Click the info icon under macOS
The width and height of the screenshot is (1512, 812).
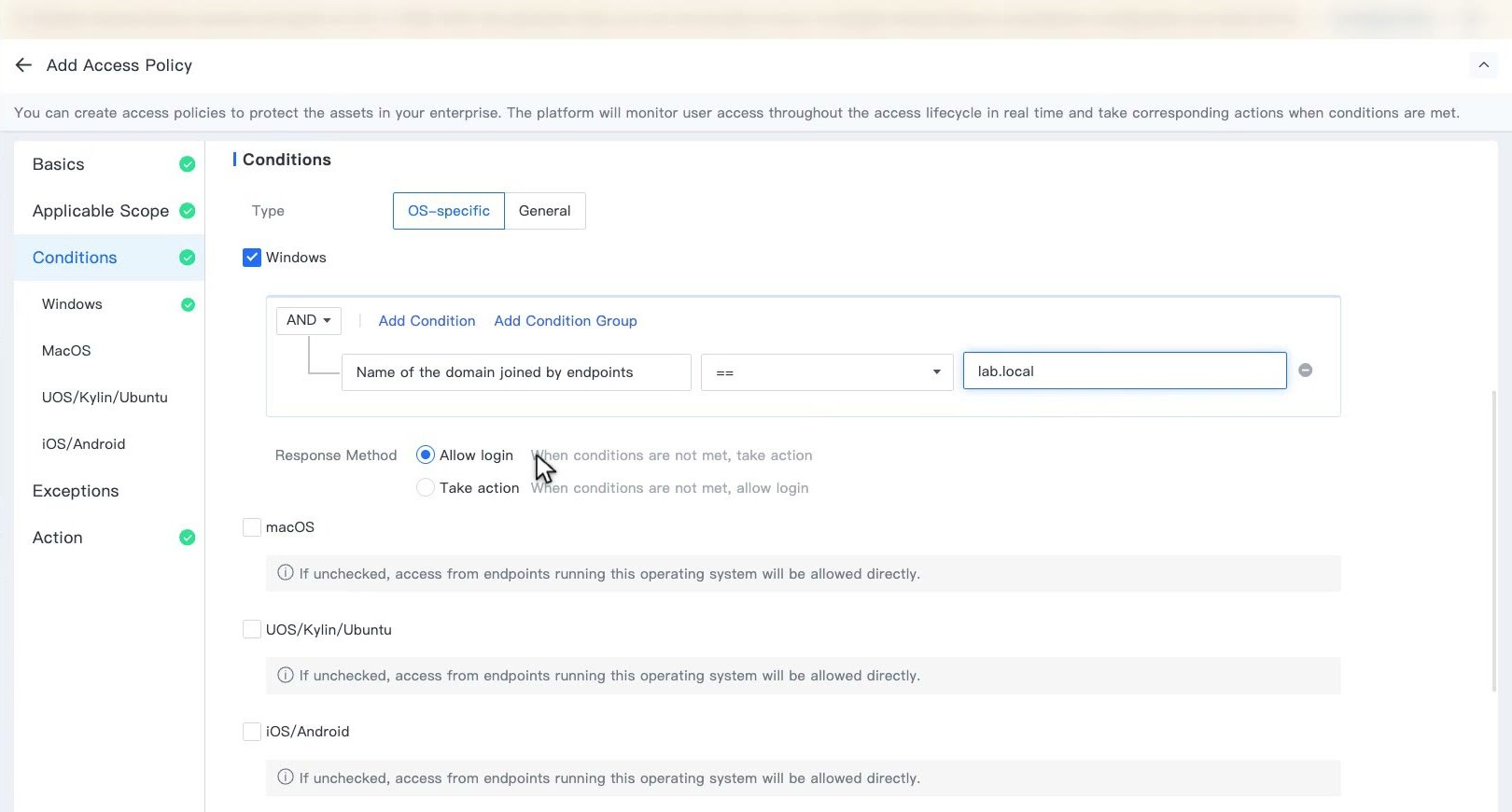pyautogui.click(x=286, y=573)
